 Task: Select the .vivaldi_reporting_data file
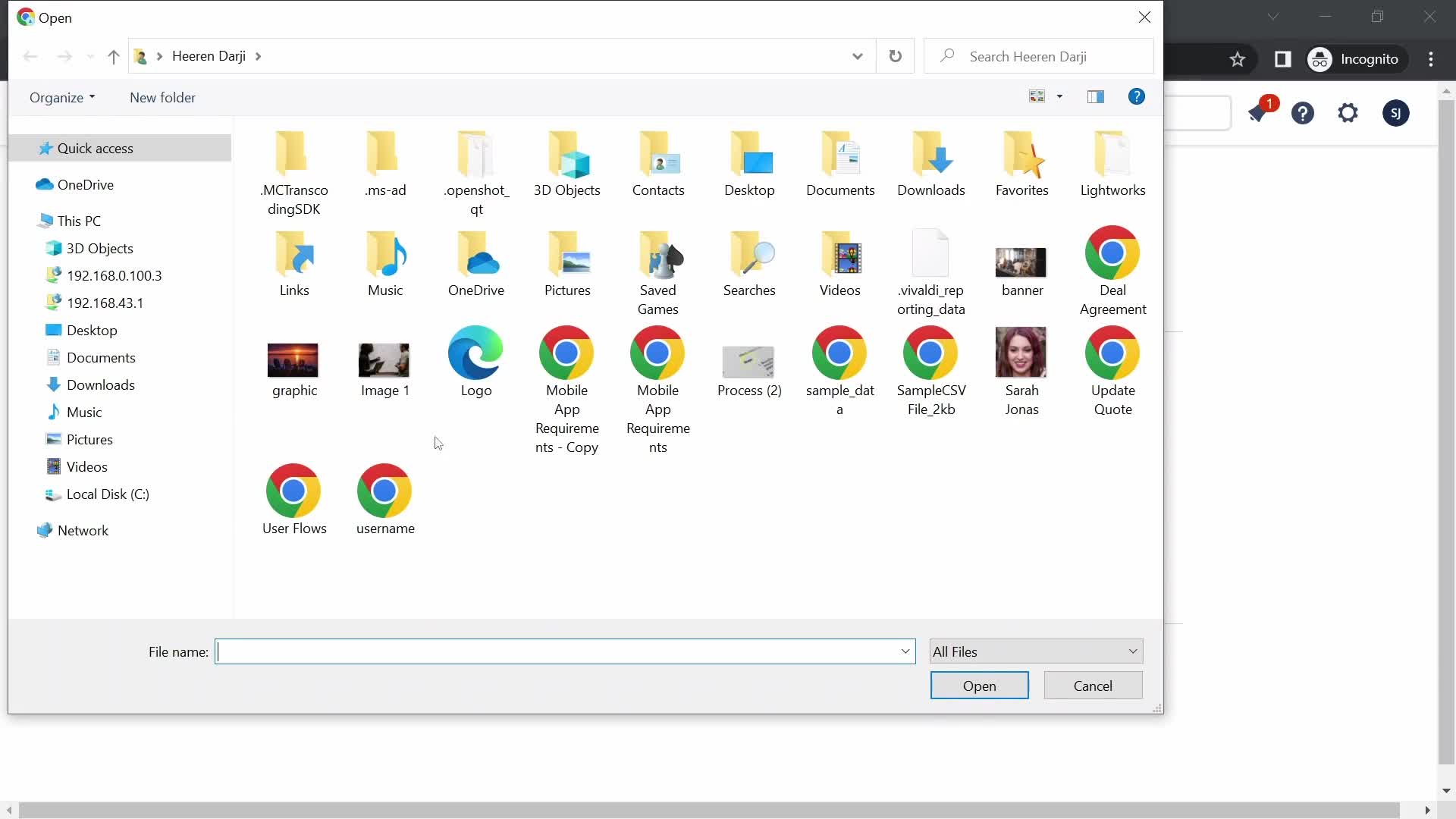[x=931, y=273]
